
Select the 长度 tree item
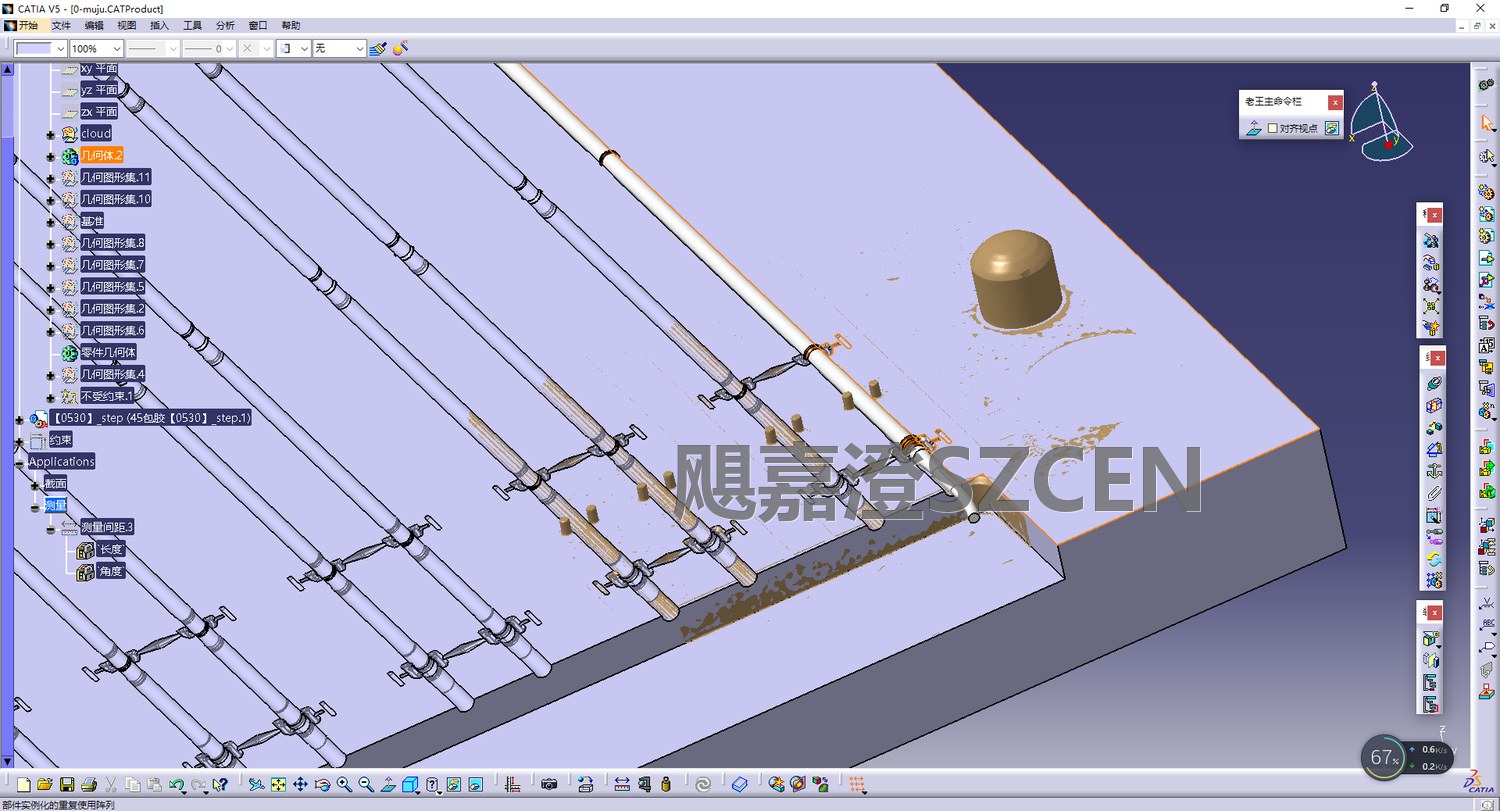click(111, 550)
